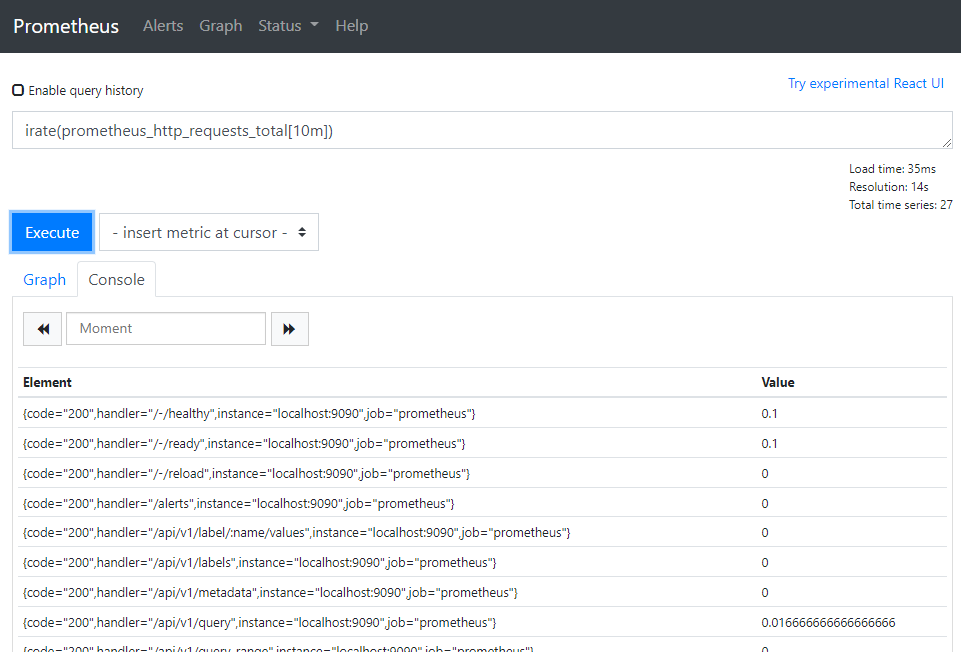Open the Help navigation item

point(351,26)
